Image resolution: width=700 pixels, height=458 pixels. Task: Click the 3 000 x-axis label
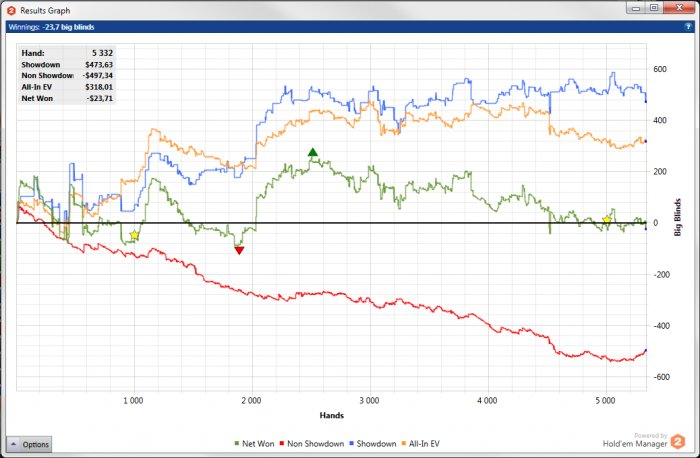point(370,401)
